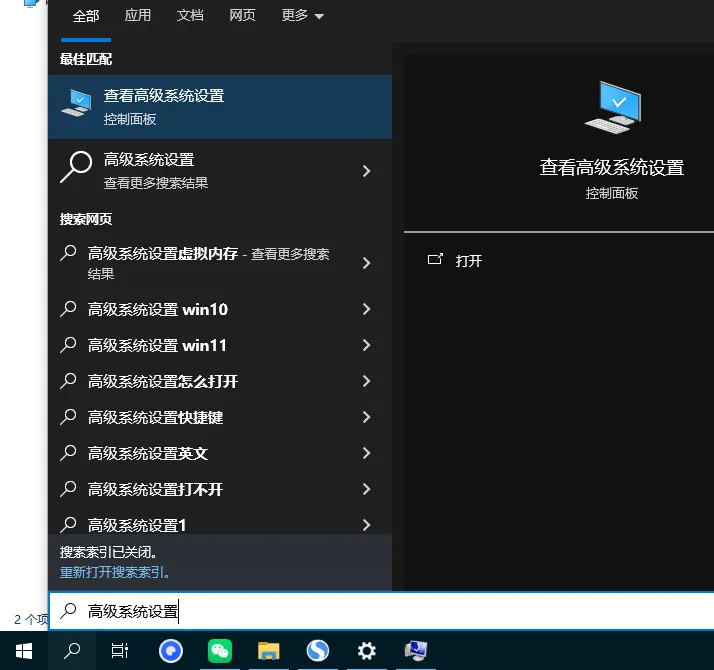714x670 pixels.
Task: Click 打开 in the preview pane
Action: click(469, 261)
